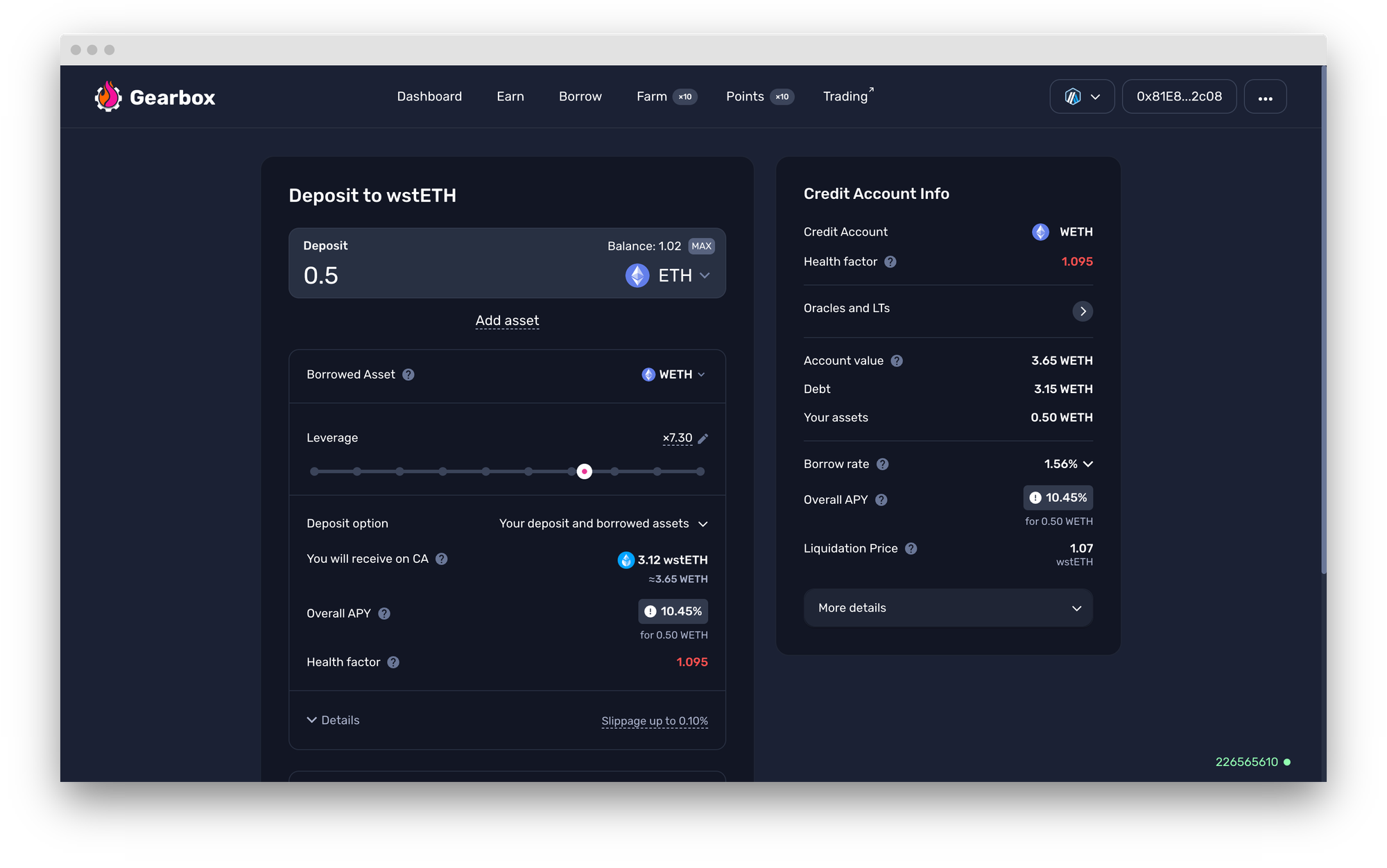The image size is (1387, 868).
Task: Click the Gearbox flame logo
Action: tap(108, 97)
